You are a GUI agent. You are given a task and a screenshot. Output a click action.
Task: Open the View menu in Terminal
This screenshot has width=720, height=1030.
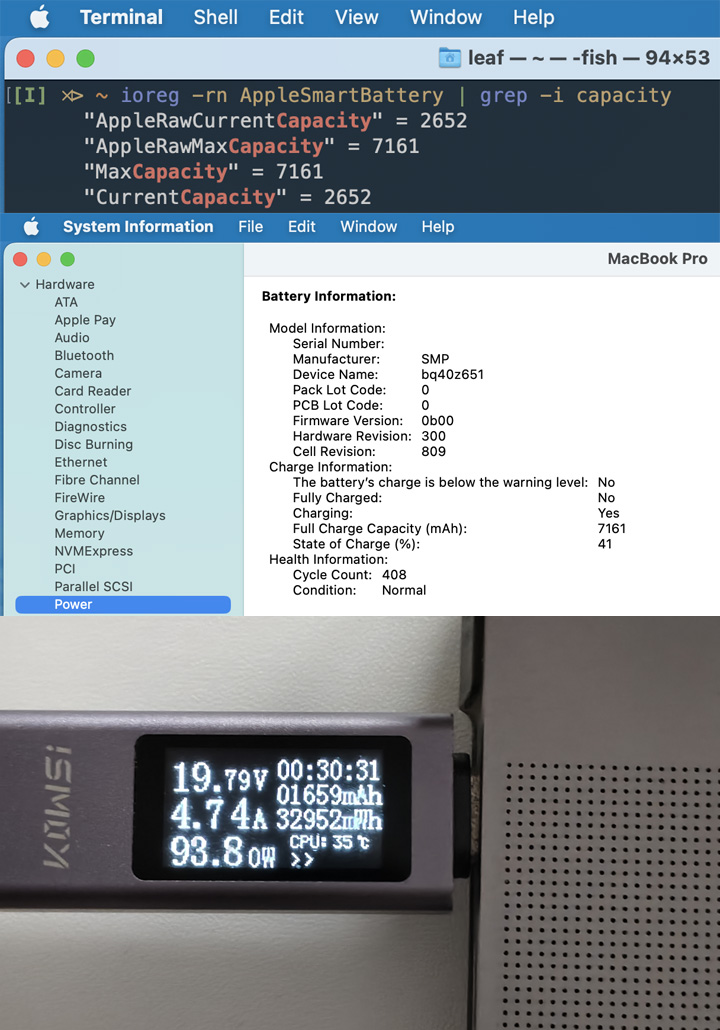pyautogui.click(x=356, y=17)
